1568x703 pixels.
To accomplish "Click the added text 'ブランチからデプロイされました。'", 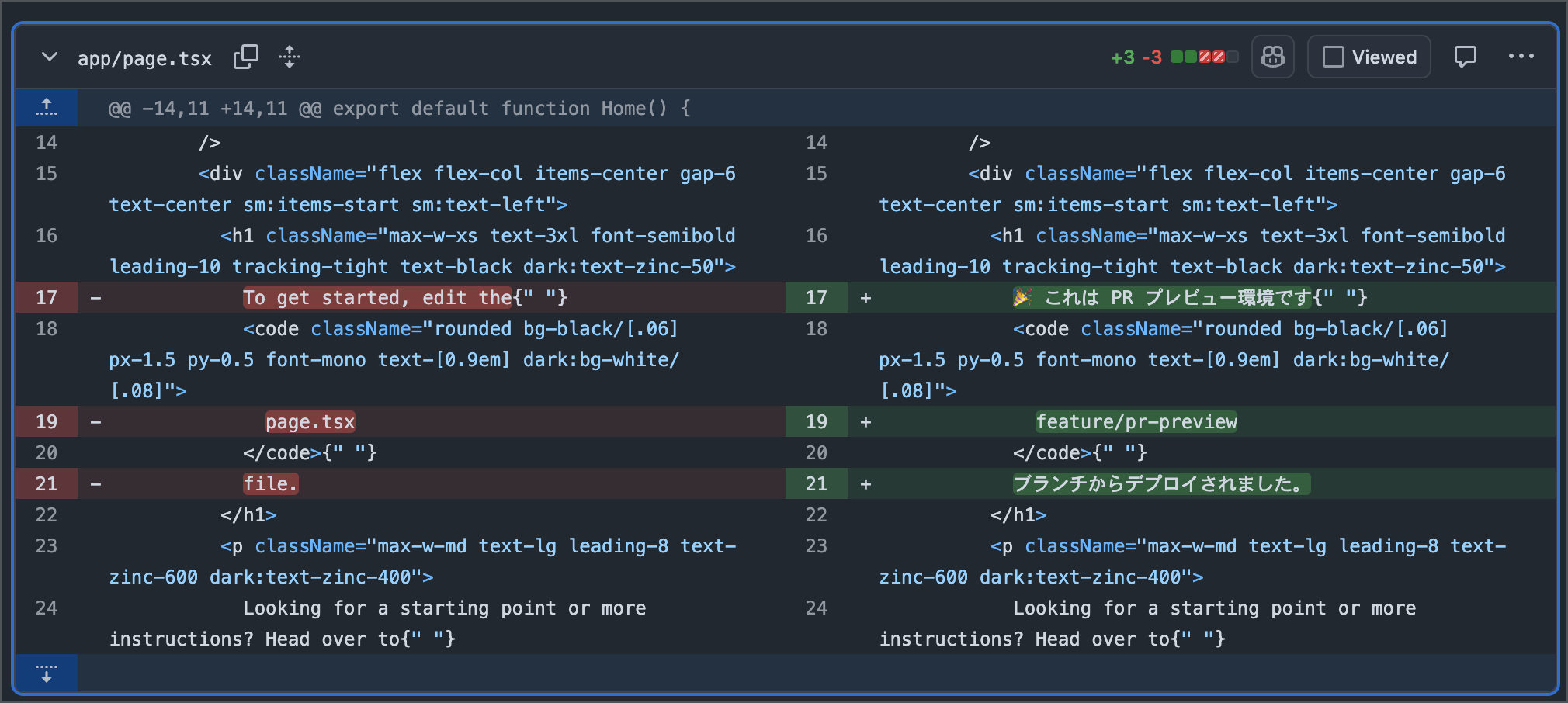I will coord(1162,483).
